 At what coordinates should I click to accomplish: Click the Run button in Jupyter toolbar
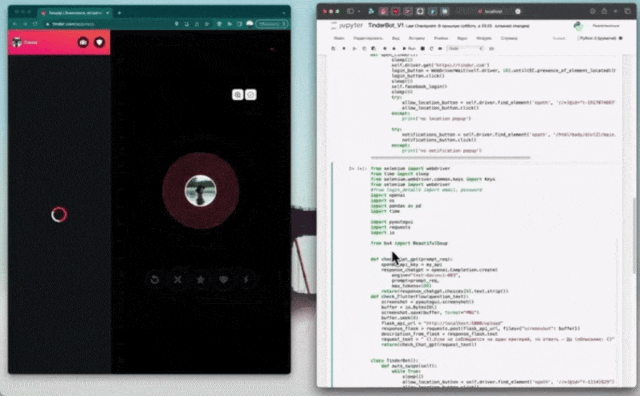point(409,49)
